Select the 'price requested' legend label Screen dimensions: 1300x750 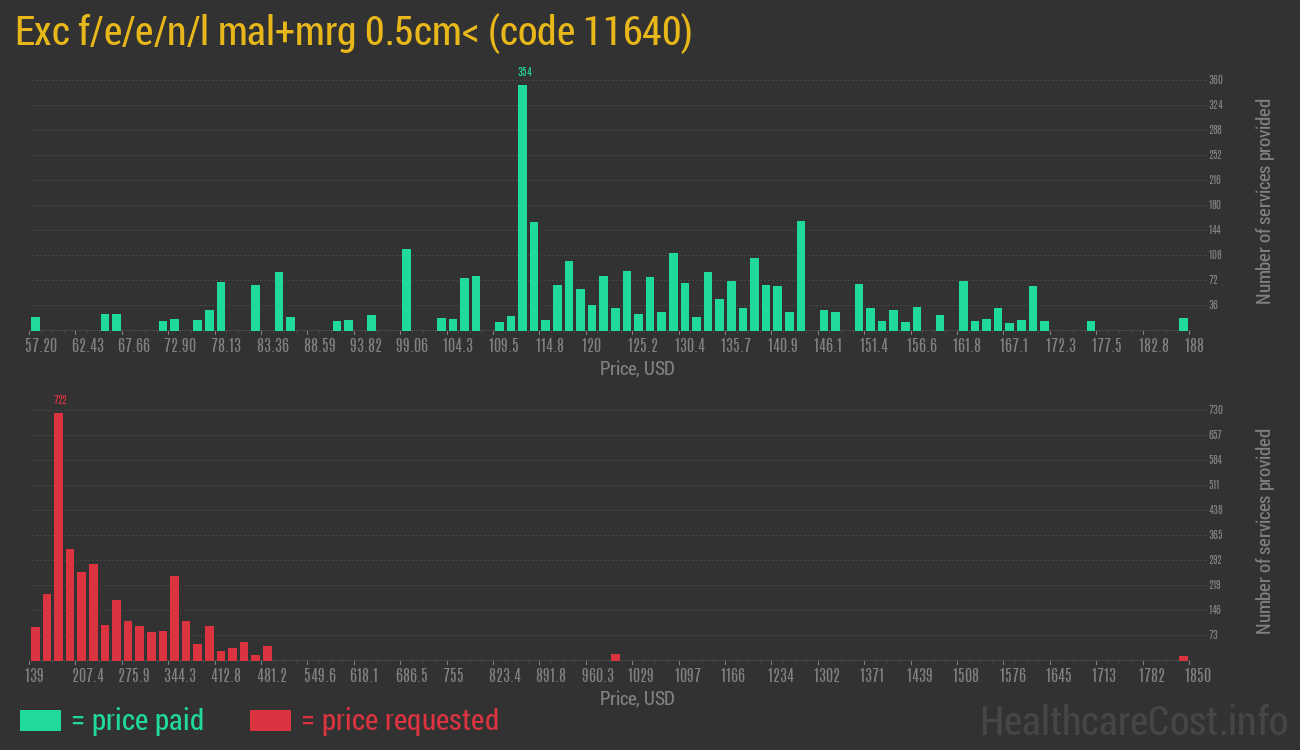pos(399,720)
